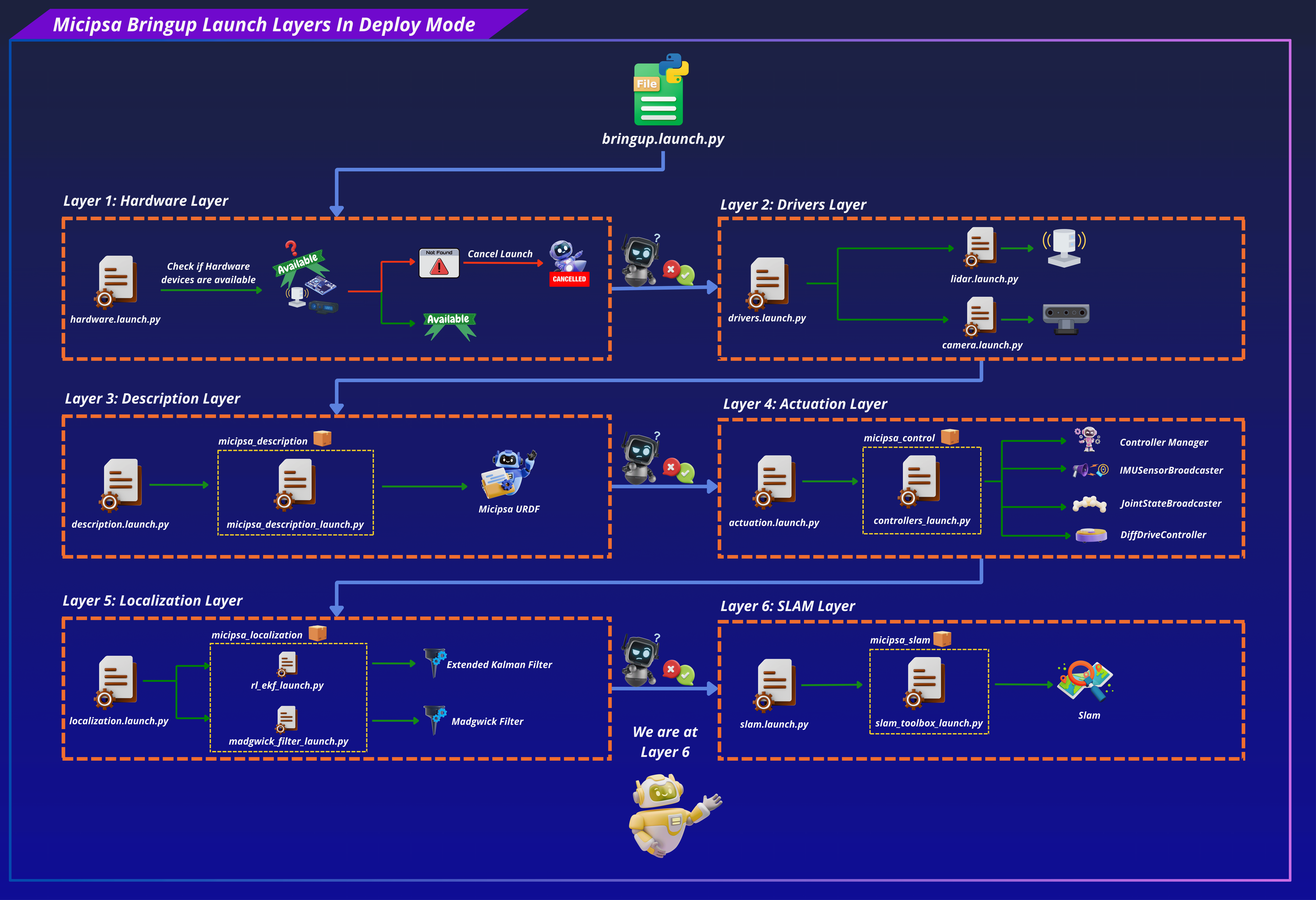This screenshot has height=900, width=1316.
Task: Click the Controller Manager label
Action: 1163,443
